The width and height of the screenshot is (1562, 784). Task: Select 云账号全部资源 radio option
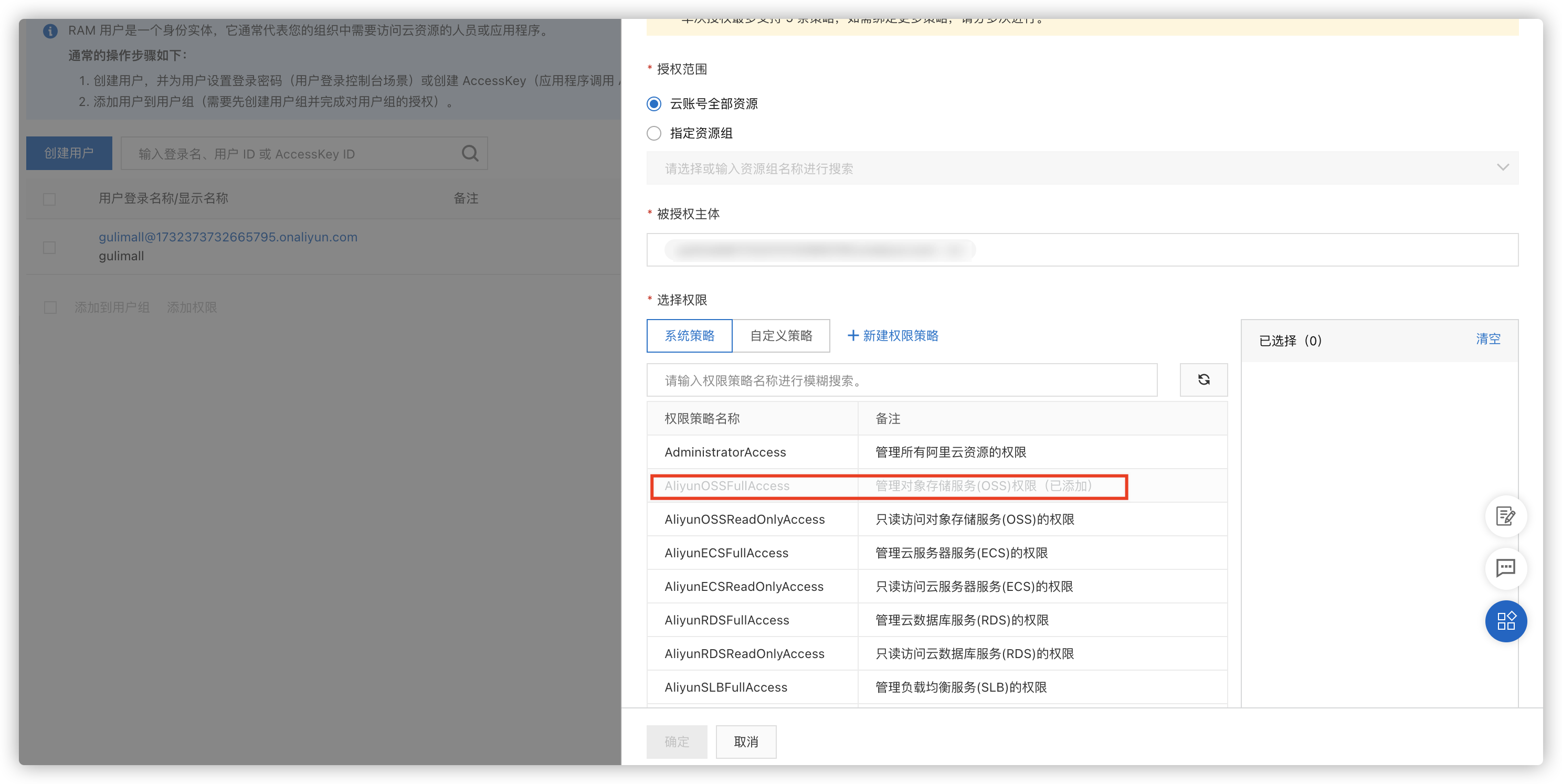[x=653, y=104]
